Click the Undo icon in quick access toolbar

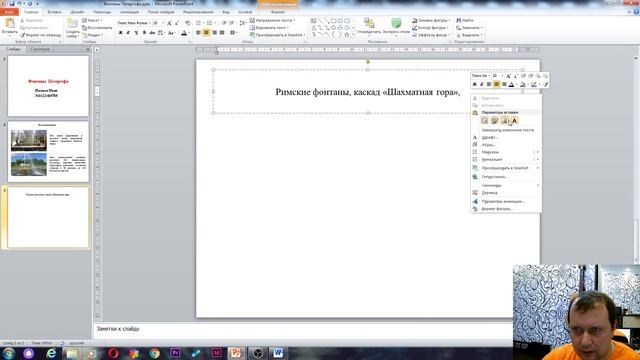click(19, 4)
